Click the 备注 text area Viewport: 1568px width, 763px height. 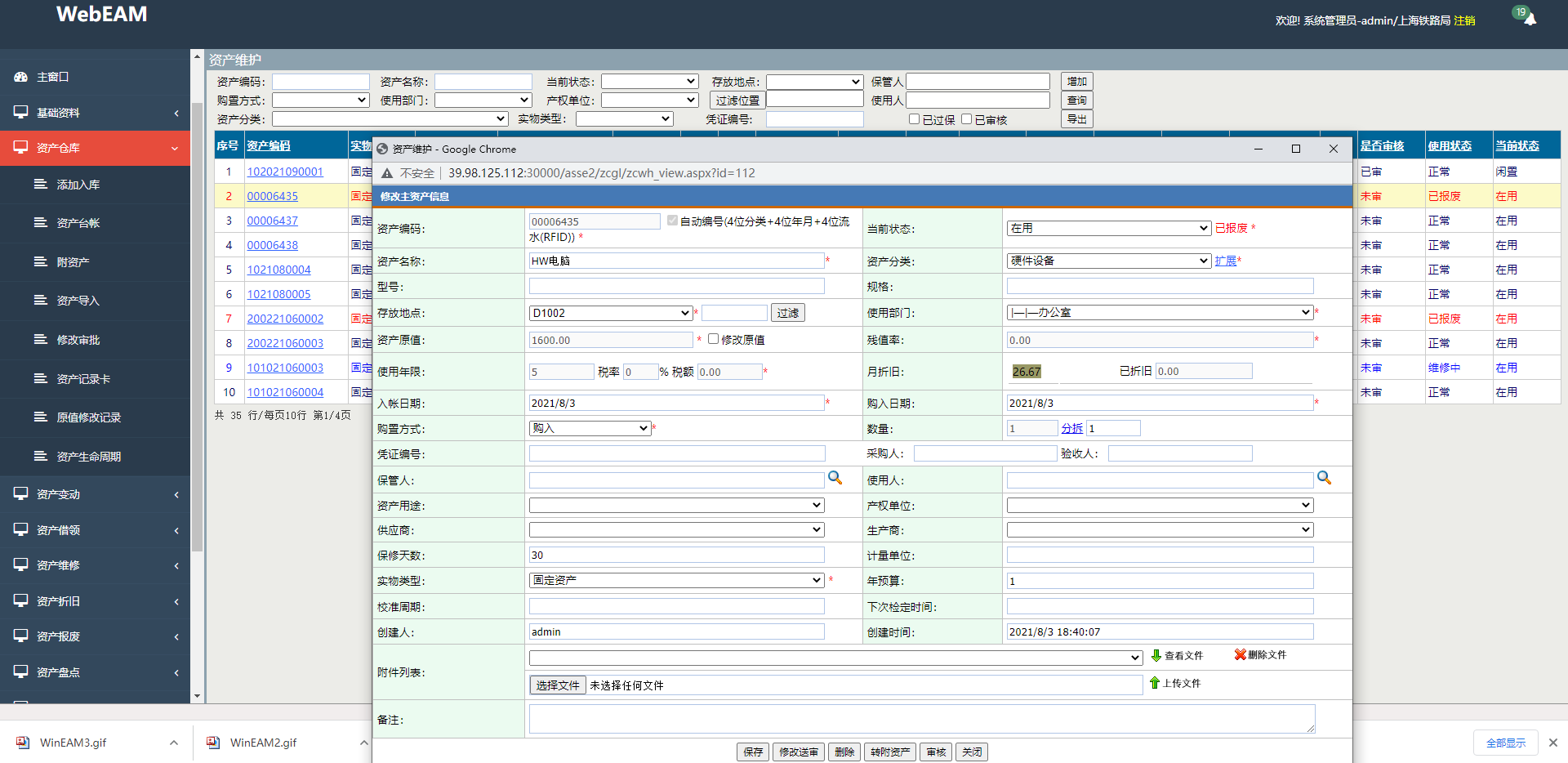[921, 719]
